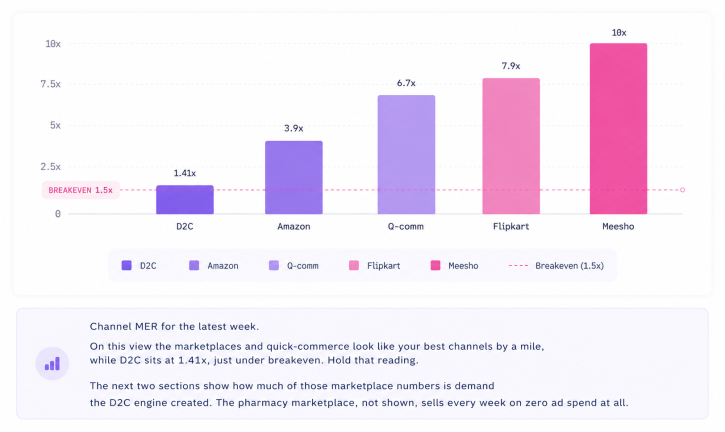Click the Q-comm bar at 6.7x
This screenshot has width=725, height=432.
406,154
